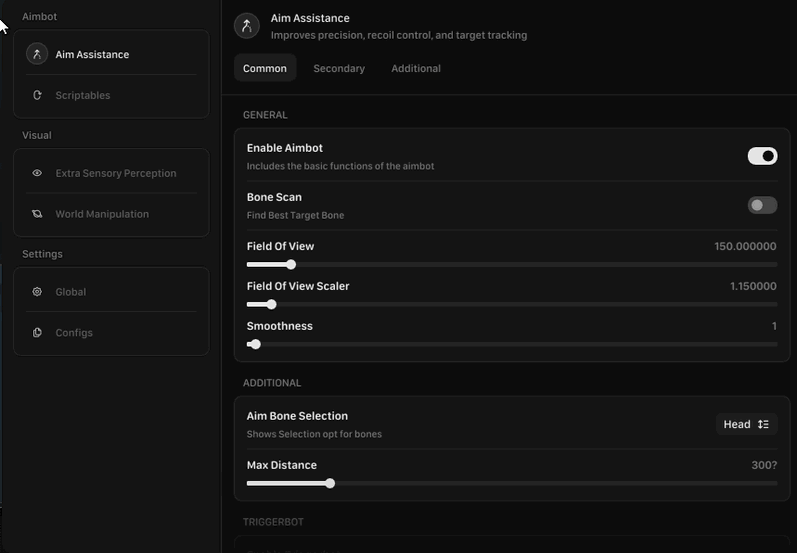The image size is (797, 553).
Task: Turn on the Bone Scan toggle
Action: click(x=762, y=205)
